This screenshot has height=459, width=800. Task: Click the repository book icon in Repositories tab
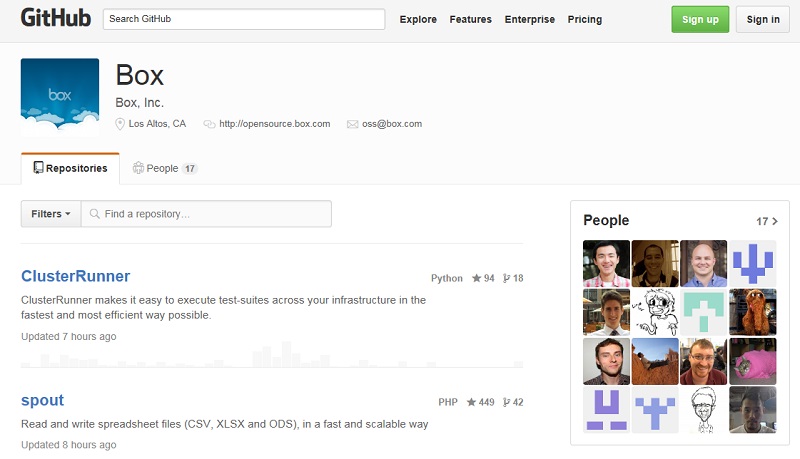pos(38,167)
